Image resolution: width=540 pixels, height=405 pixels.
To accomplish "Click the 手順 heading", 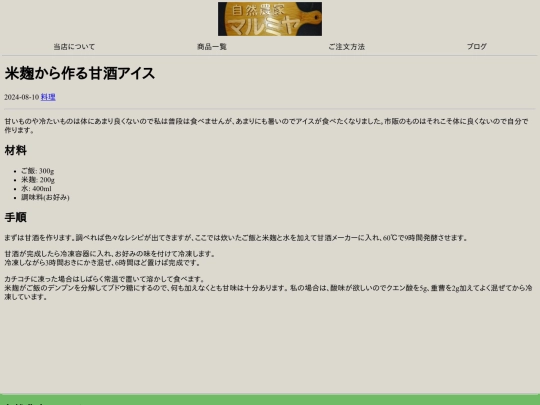I will tap(15, 217).
